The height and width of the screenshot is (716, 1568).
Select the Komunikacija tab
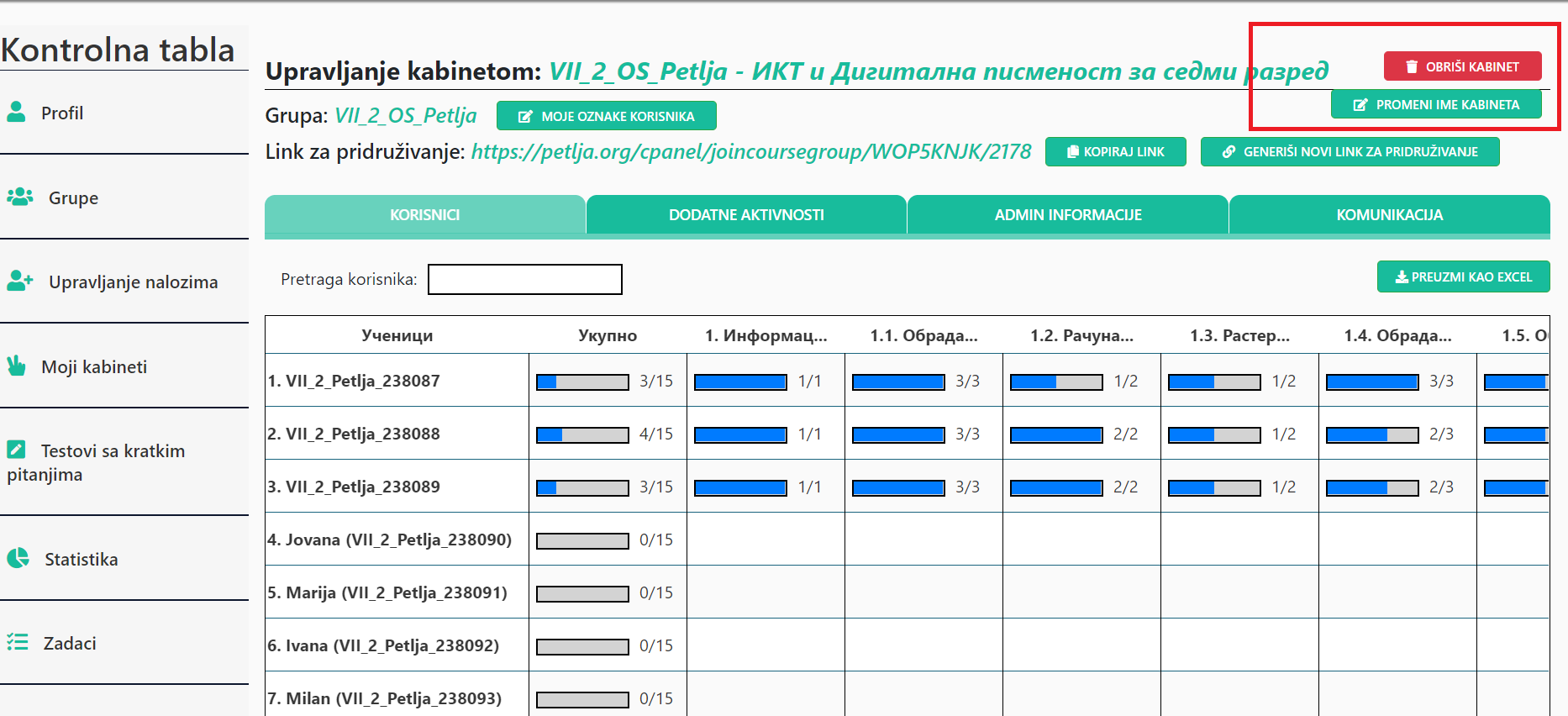1389,215
